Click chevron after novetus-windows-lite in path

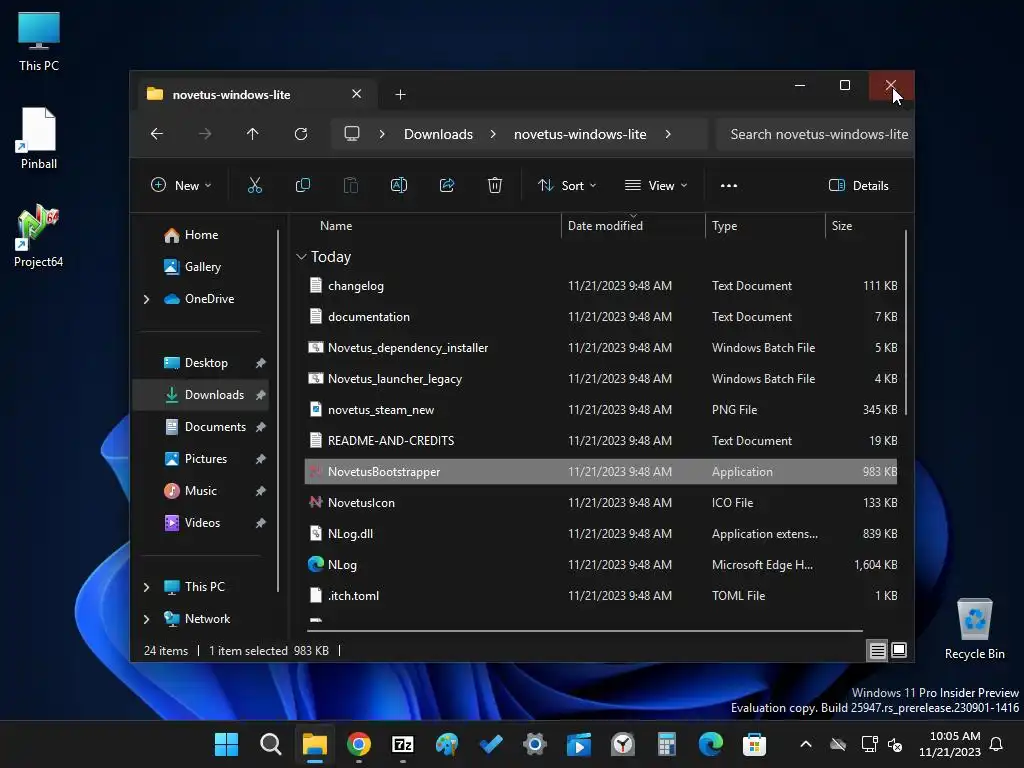(x=667, y=134)
